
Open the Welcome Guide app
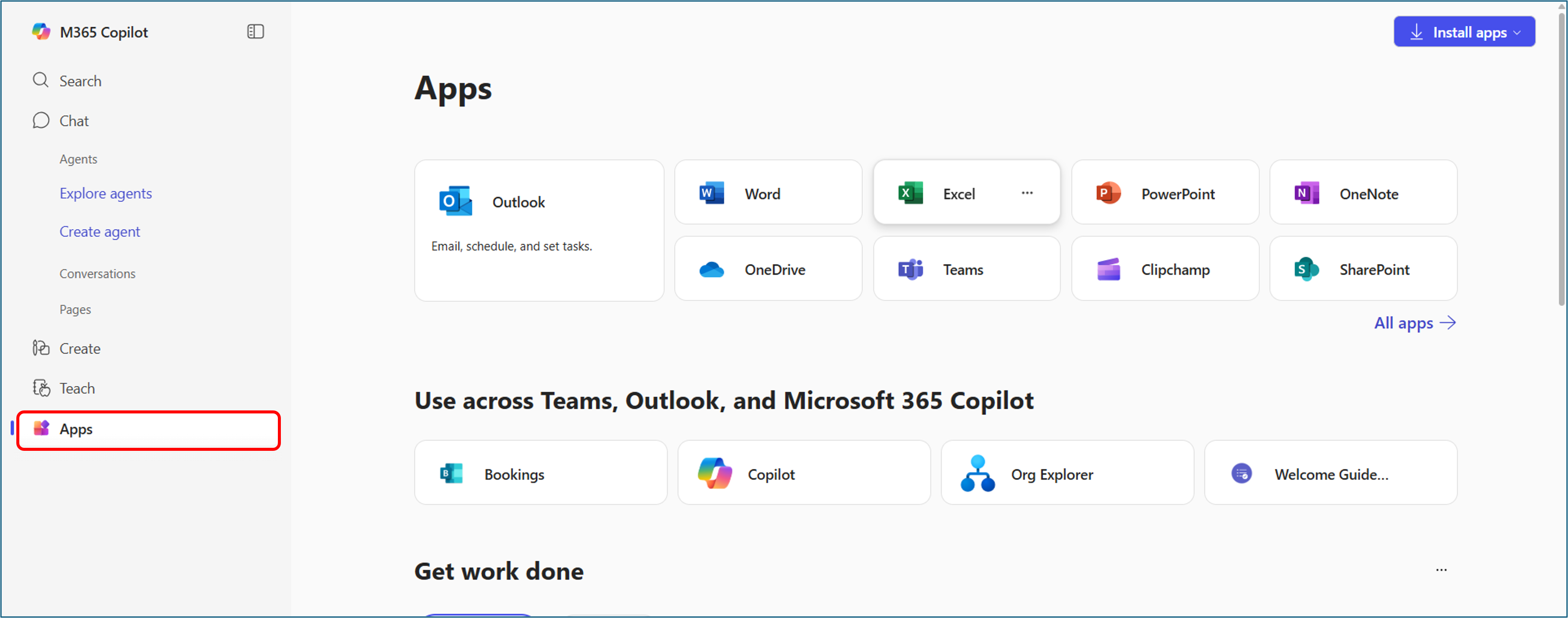click(1330, 473)
